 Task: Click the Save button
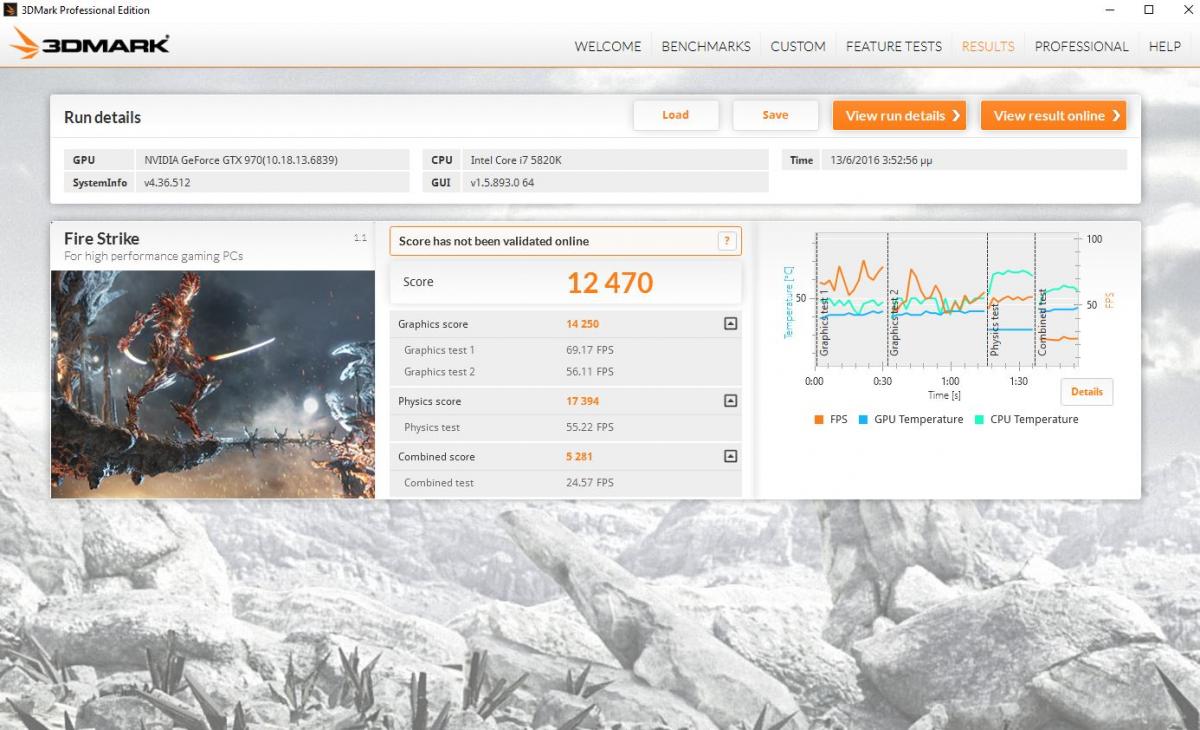click(x=775, y=115)
